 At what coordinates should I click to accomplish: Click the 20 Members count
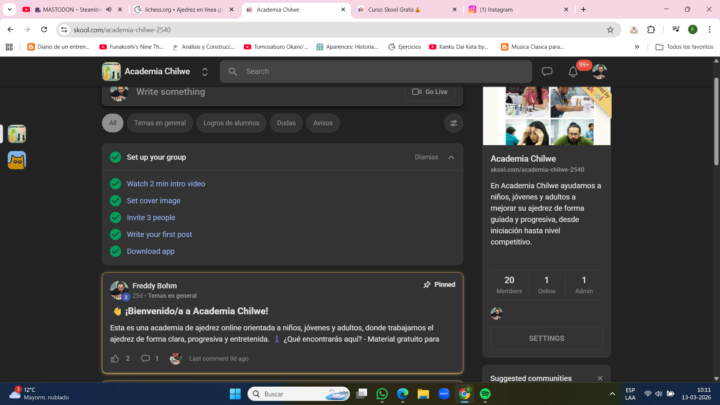coord(509,285)
